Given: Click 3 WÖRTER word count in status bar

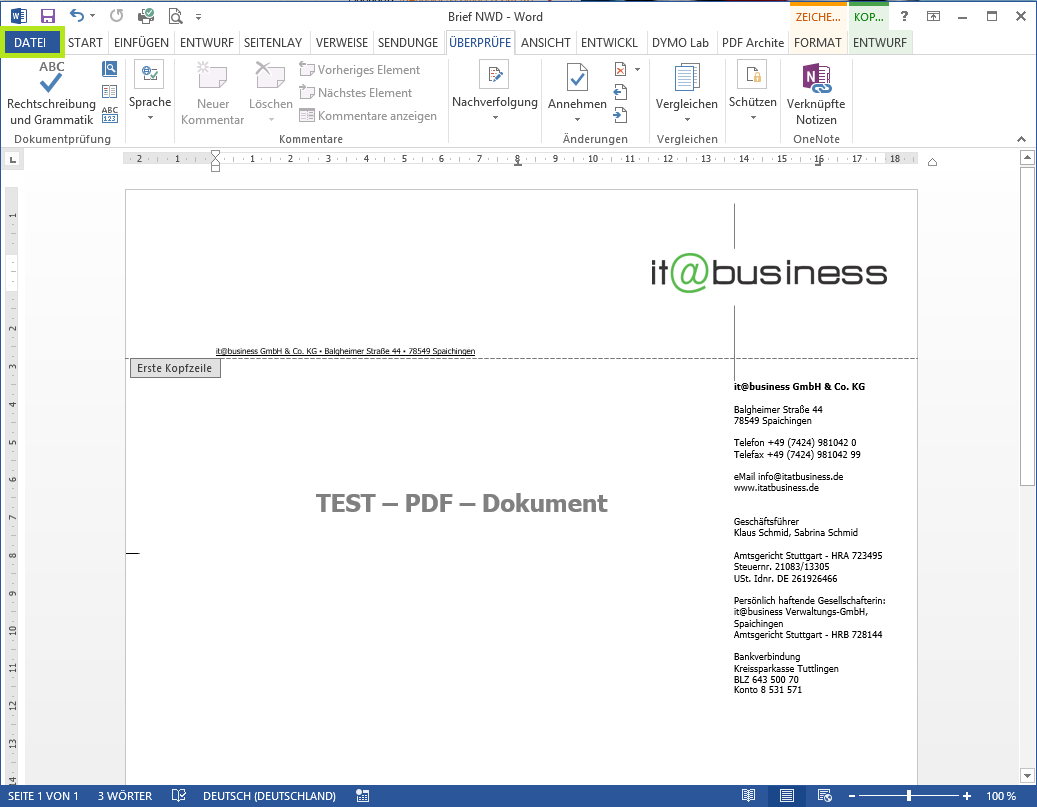Looking at the screenshot, I should pyautogui.click(x=125, y=796).
